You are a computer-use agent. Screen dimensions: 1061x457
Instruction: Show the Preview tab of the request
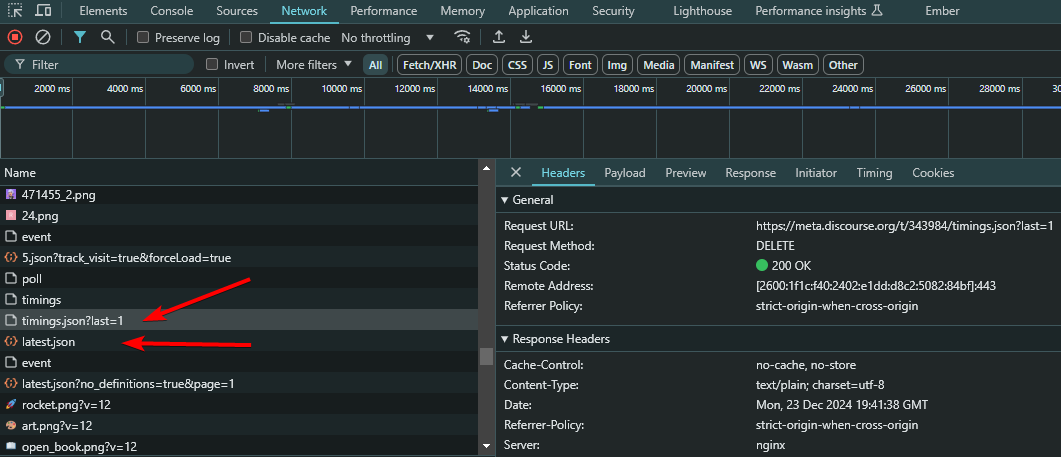[685, 173]
